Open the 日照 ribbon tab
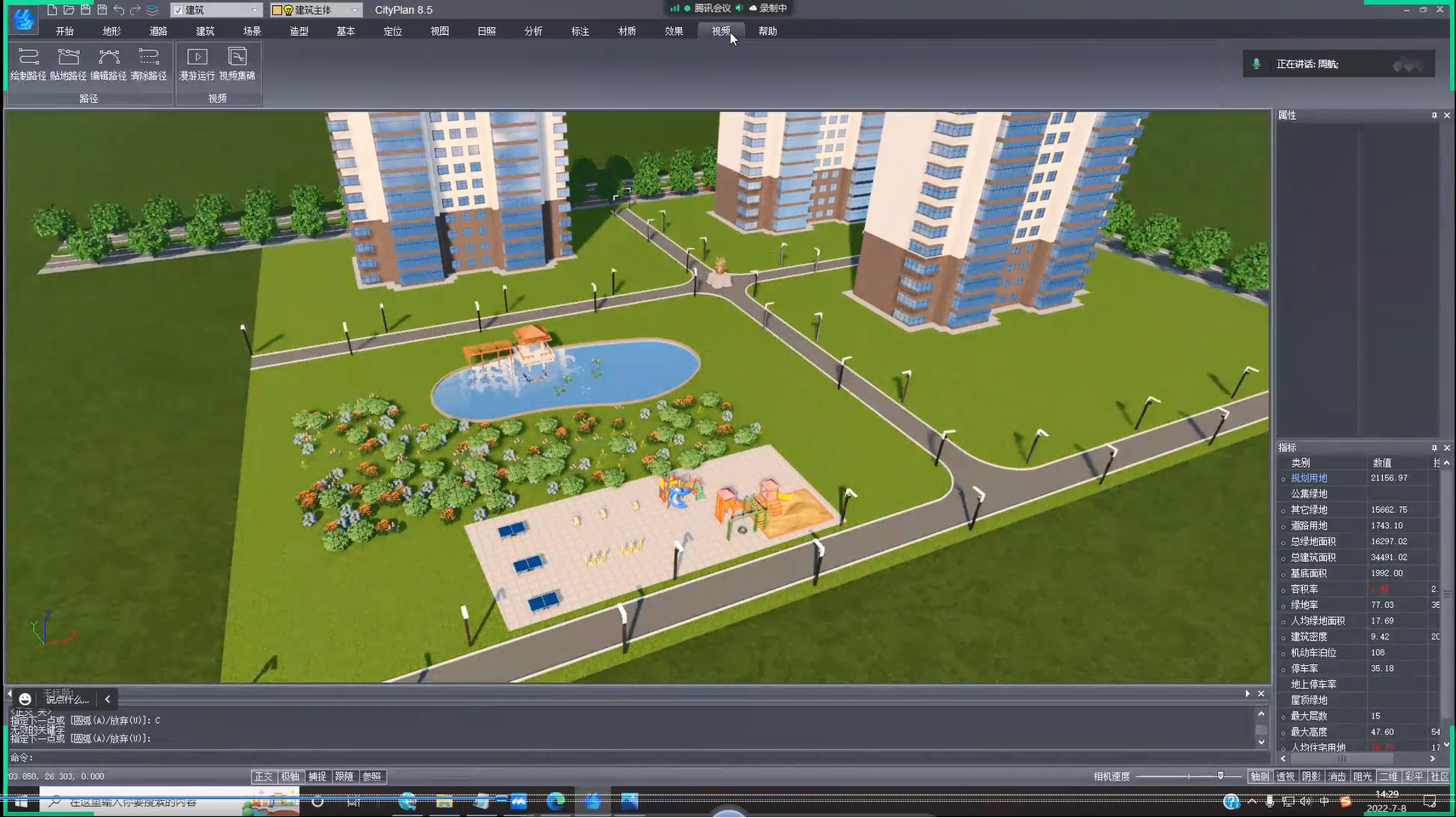Screen dimensions: 1456x818 pos(486,31)
